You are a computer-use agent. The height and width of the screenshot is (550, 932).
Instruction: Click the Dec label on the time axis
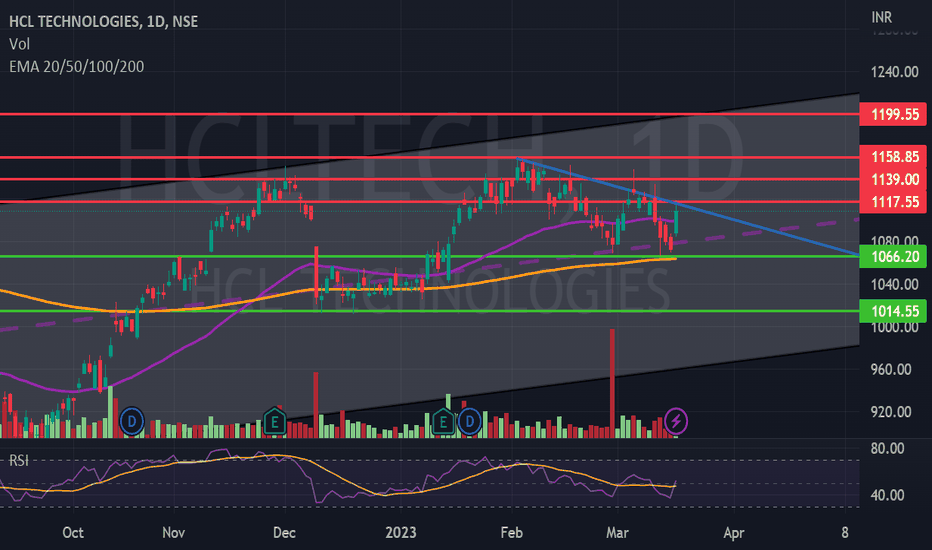284,533
